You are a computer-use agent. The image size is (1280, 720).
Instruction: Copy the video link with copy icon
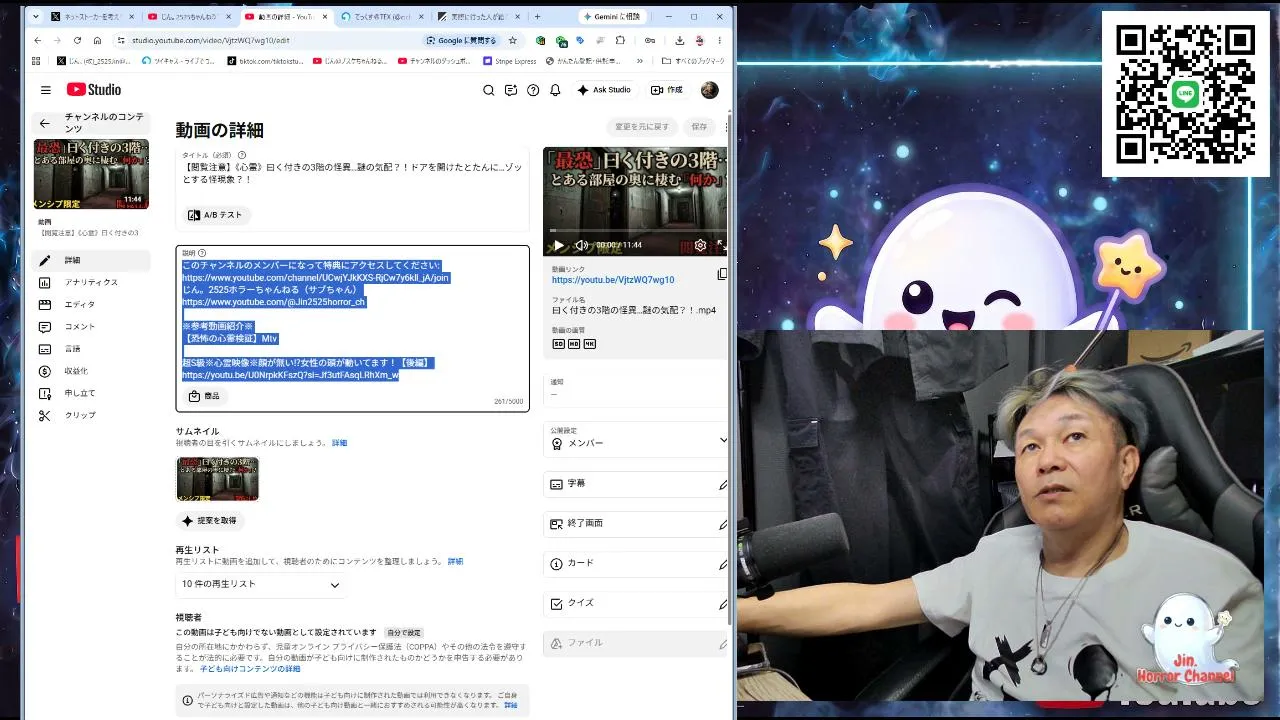[722, 274]
